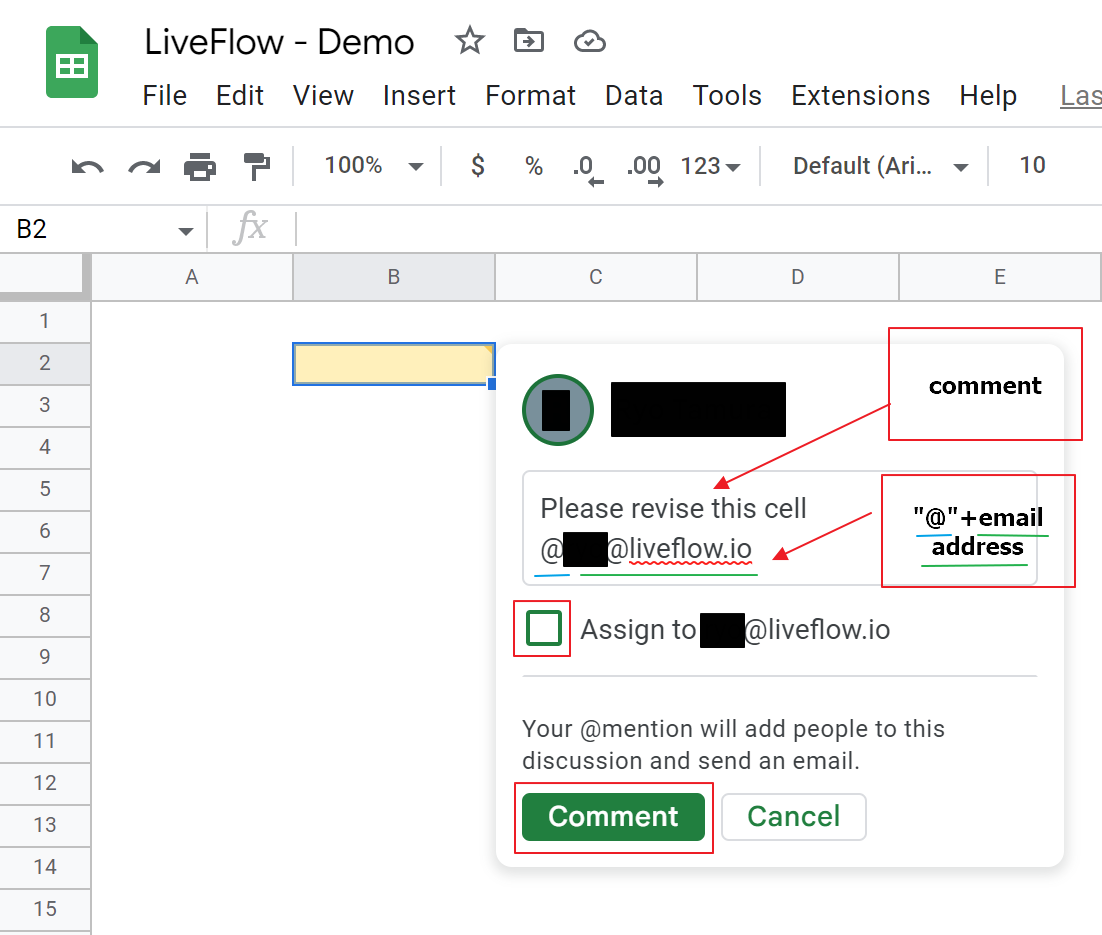Format as currency with dollar icon

(478, 166)
